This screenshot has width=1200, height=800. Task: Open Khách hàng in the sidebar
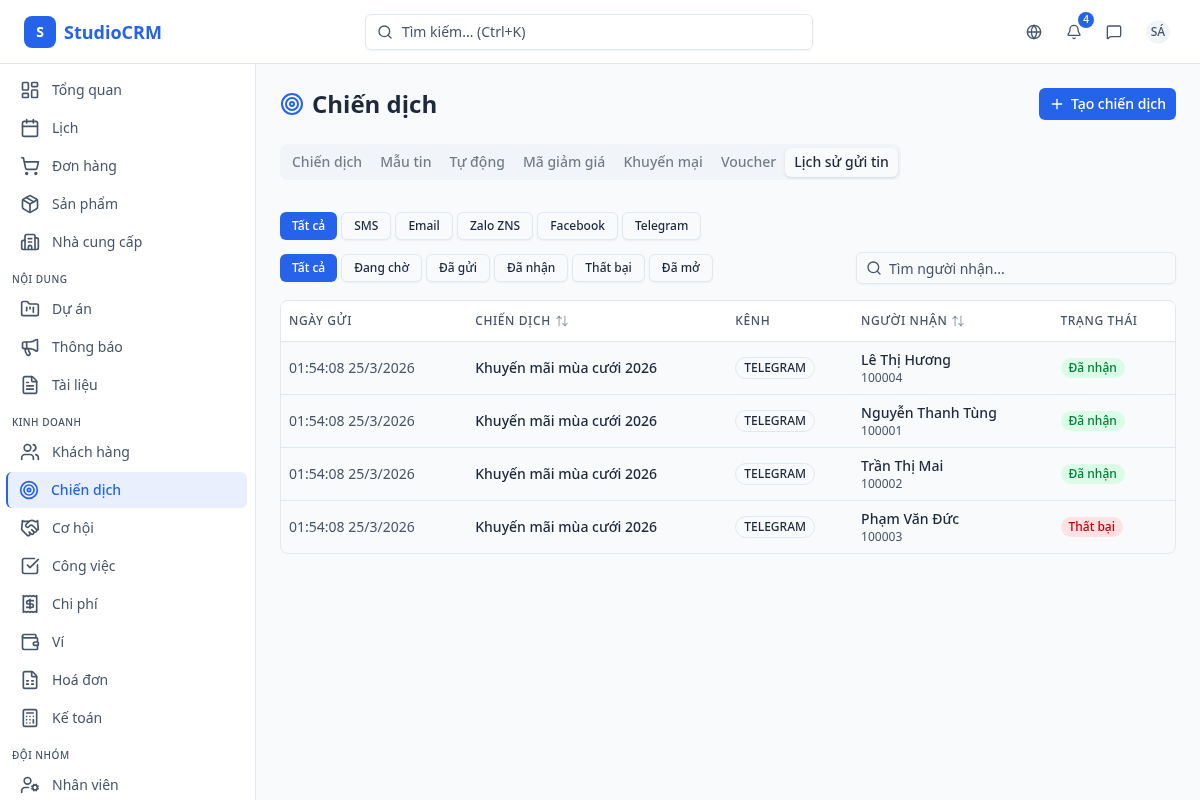point(90,452)
